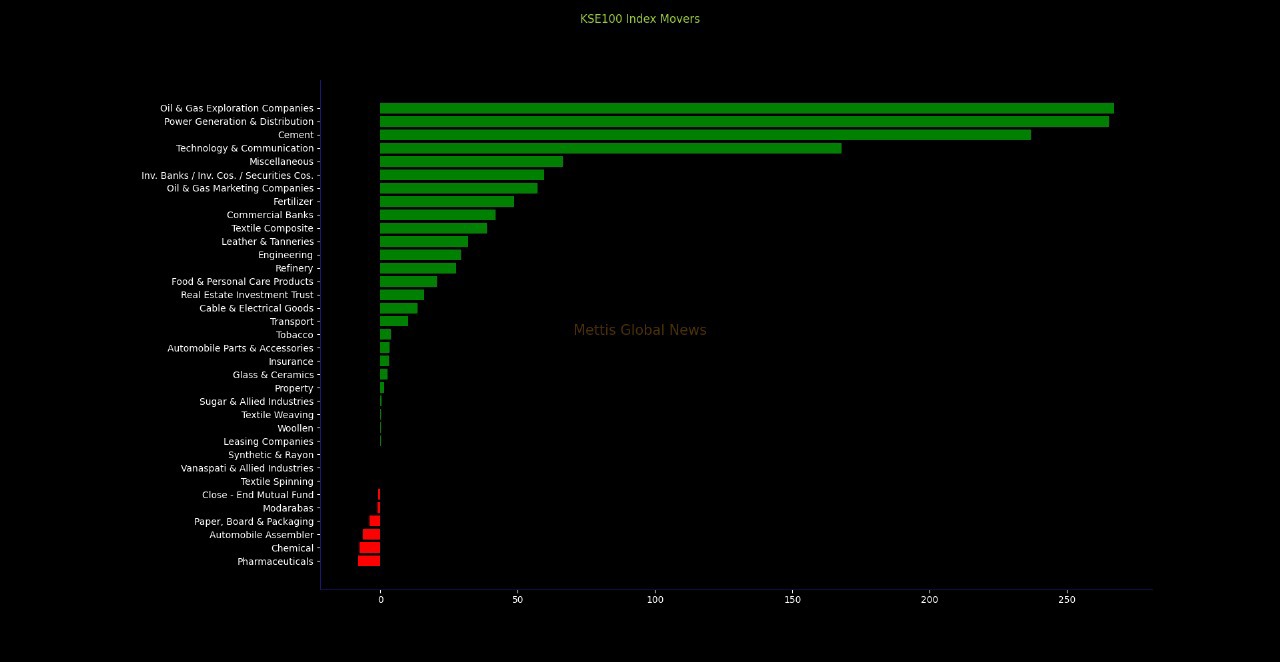Select the Paper, Board & Packaging label
Viewport: 1280px width, 662px height.
pyautogui.click(x=254, y=522)
